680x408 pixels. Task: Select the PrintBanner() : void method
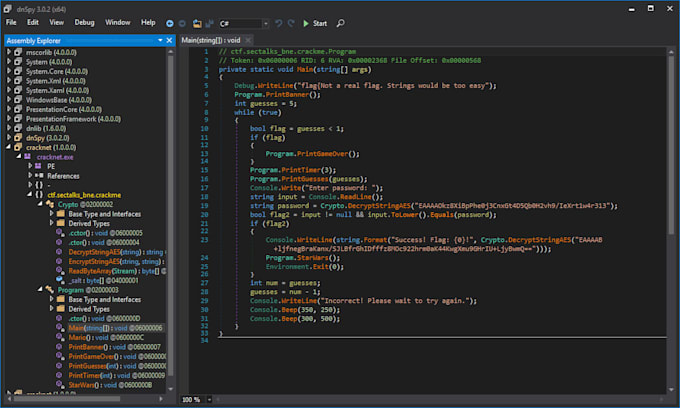[x=114, y=347]
